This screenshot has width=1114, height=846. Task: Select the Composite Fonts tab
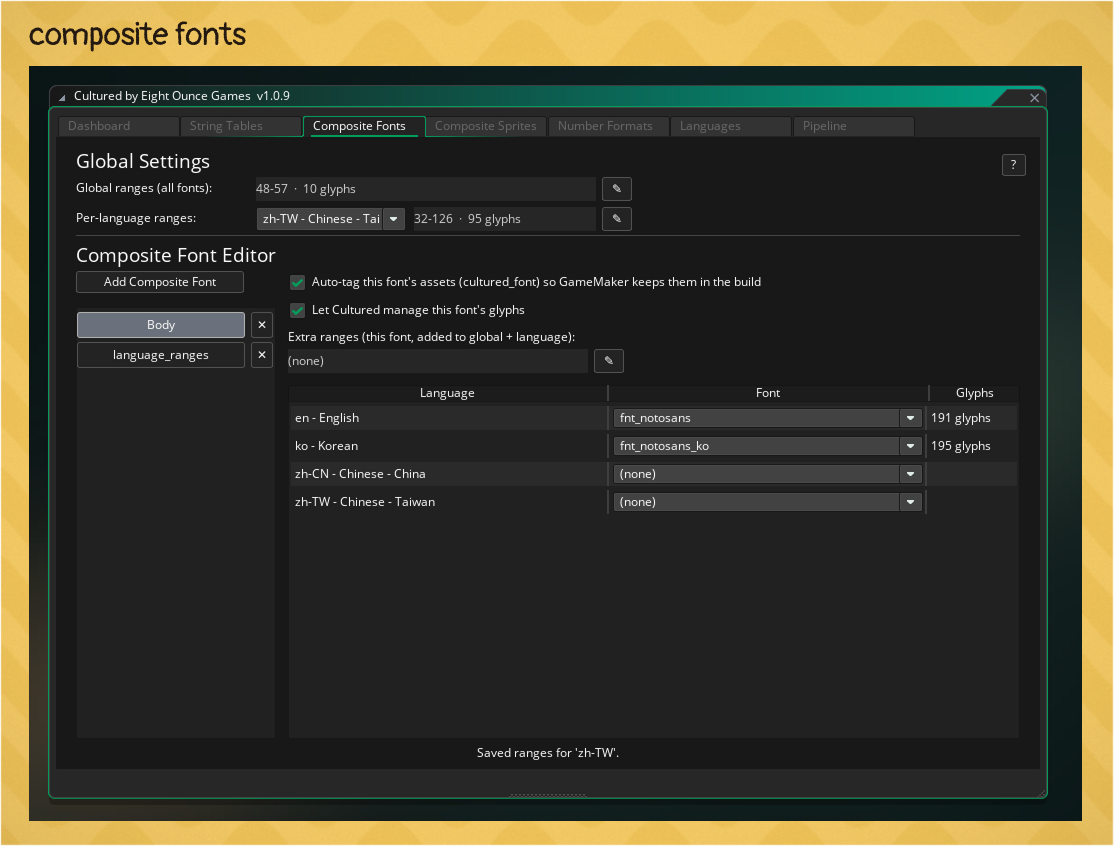(364, 126)
